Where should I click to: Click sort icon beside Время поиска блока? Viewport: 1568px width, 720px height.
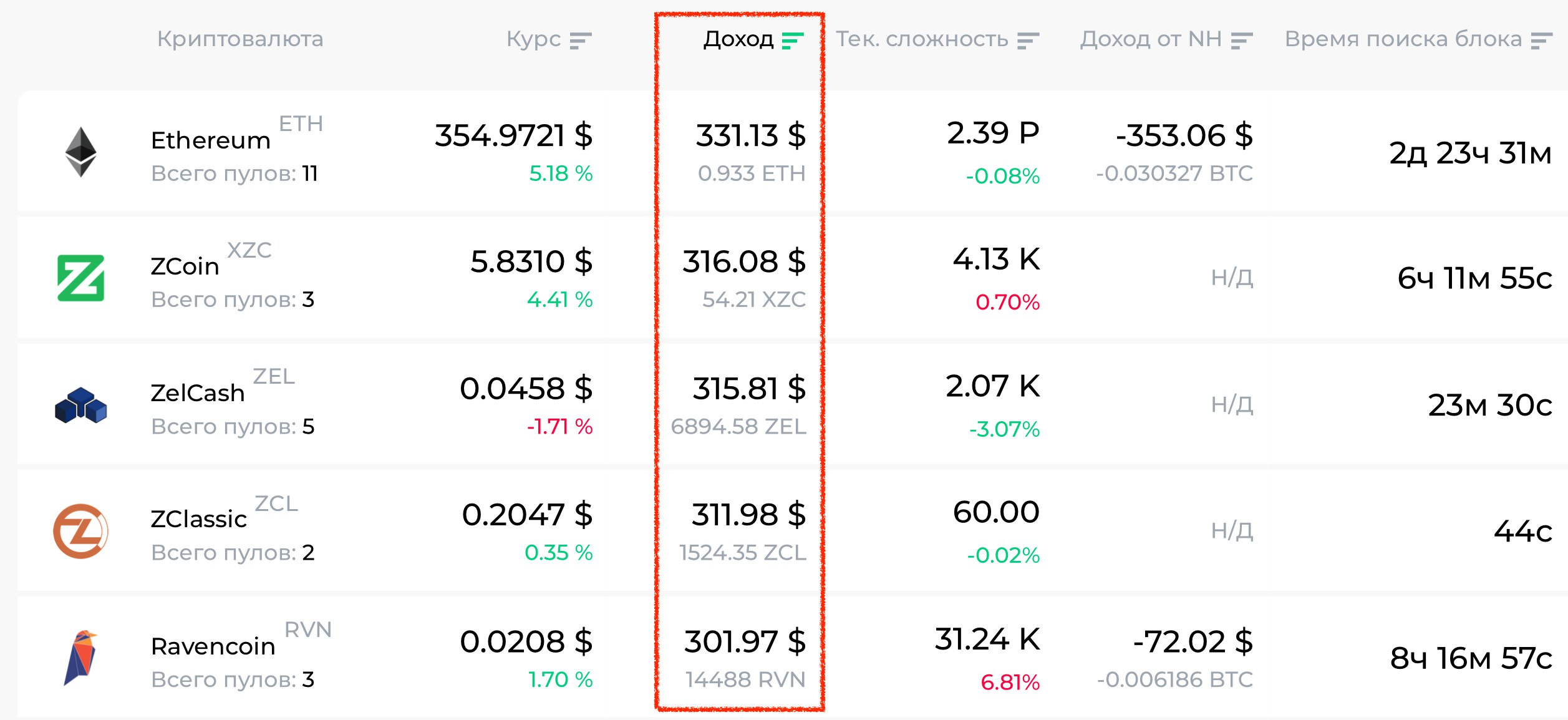pos(1542,41)
